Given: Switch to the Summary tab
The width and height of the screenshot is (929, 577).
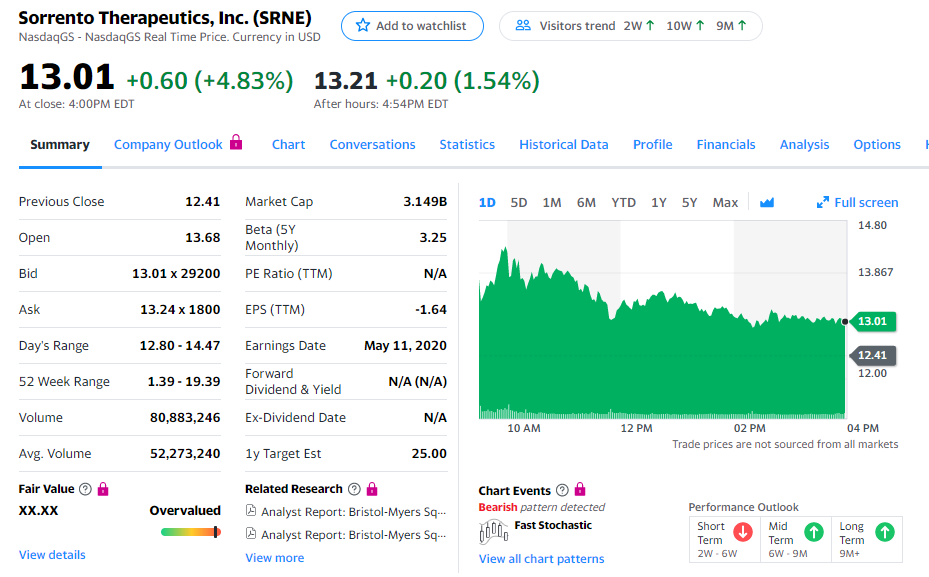Looking at the screenshot, I should pos(60,145).
